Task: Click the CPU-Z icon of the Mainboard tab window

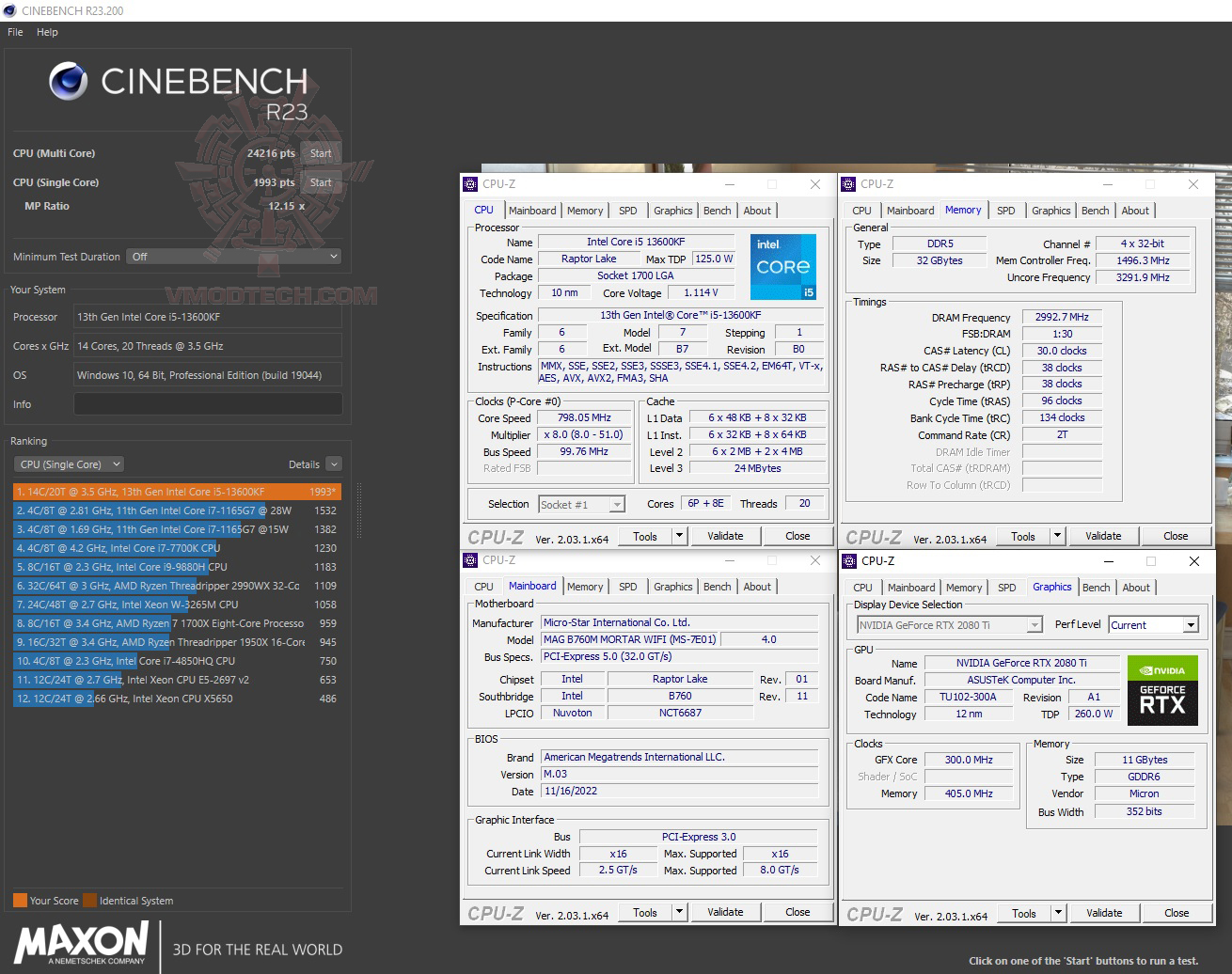Action: pyautogui.click(x=470, y=560)
